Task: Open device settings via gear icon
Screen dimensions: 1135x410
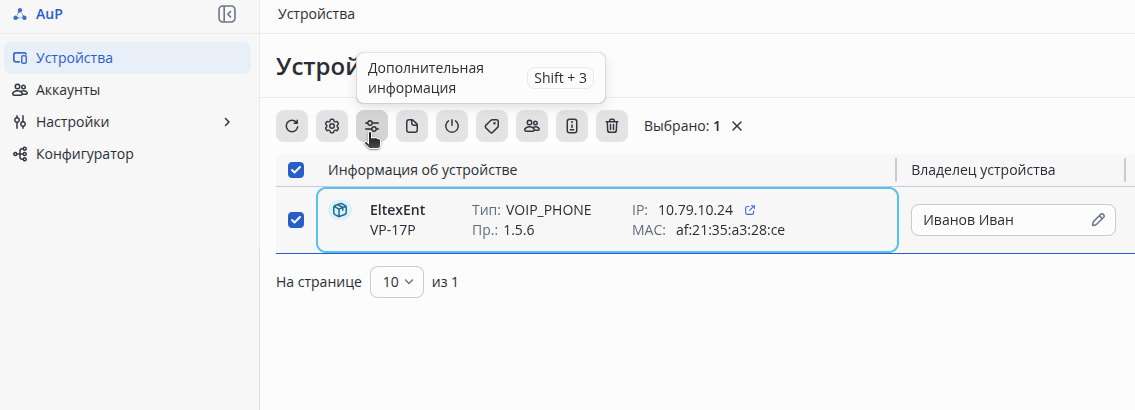Action: [332, 126]
